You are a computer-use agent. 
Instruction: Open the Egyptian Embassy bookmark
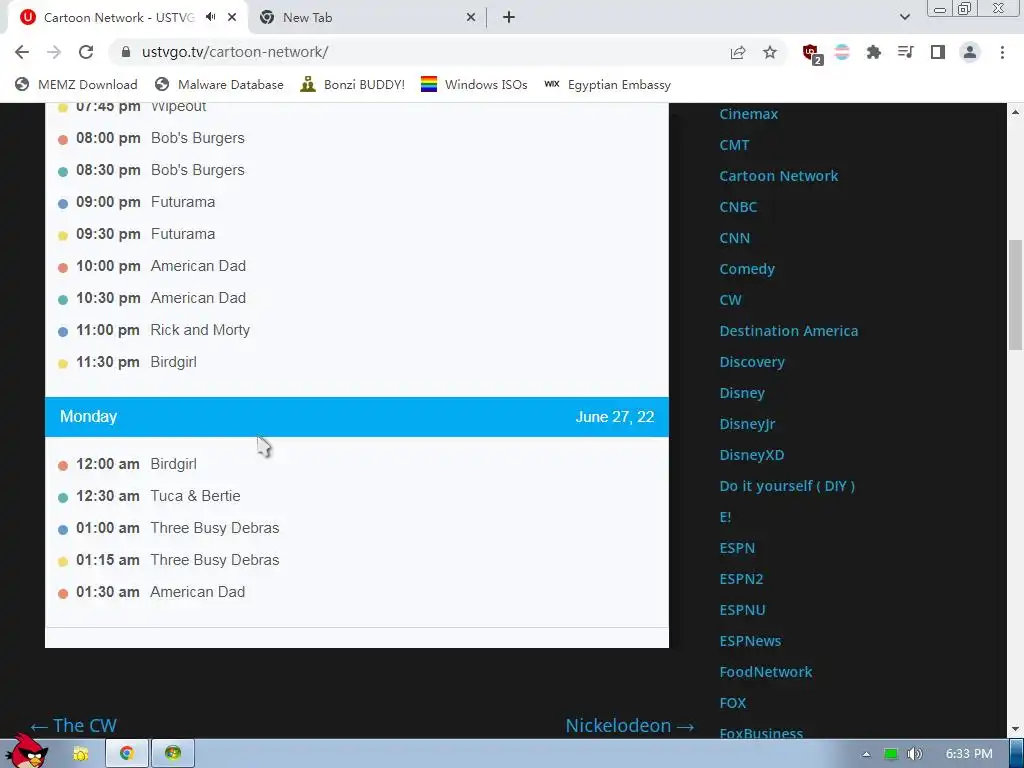tap(607, 85)
